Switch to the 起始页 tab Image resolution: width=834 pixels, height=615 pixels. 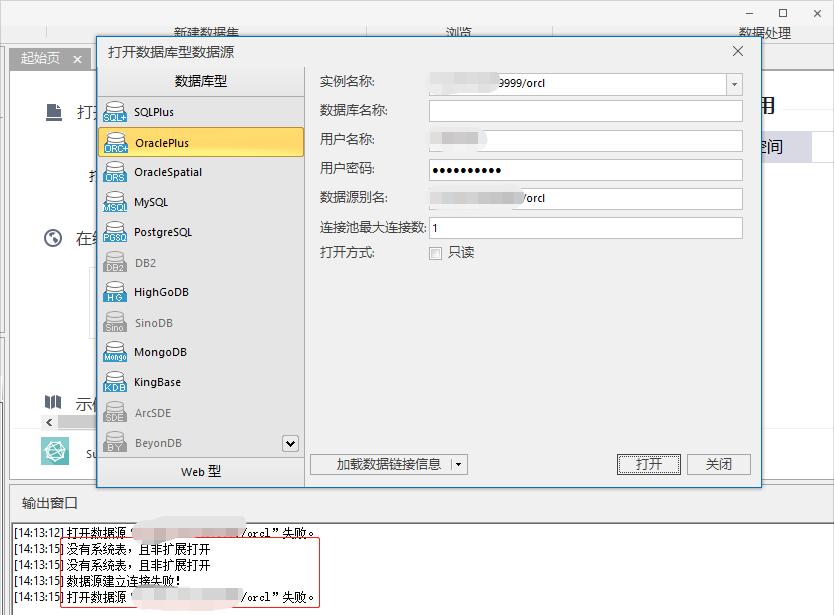click(40, 58)
